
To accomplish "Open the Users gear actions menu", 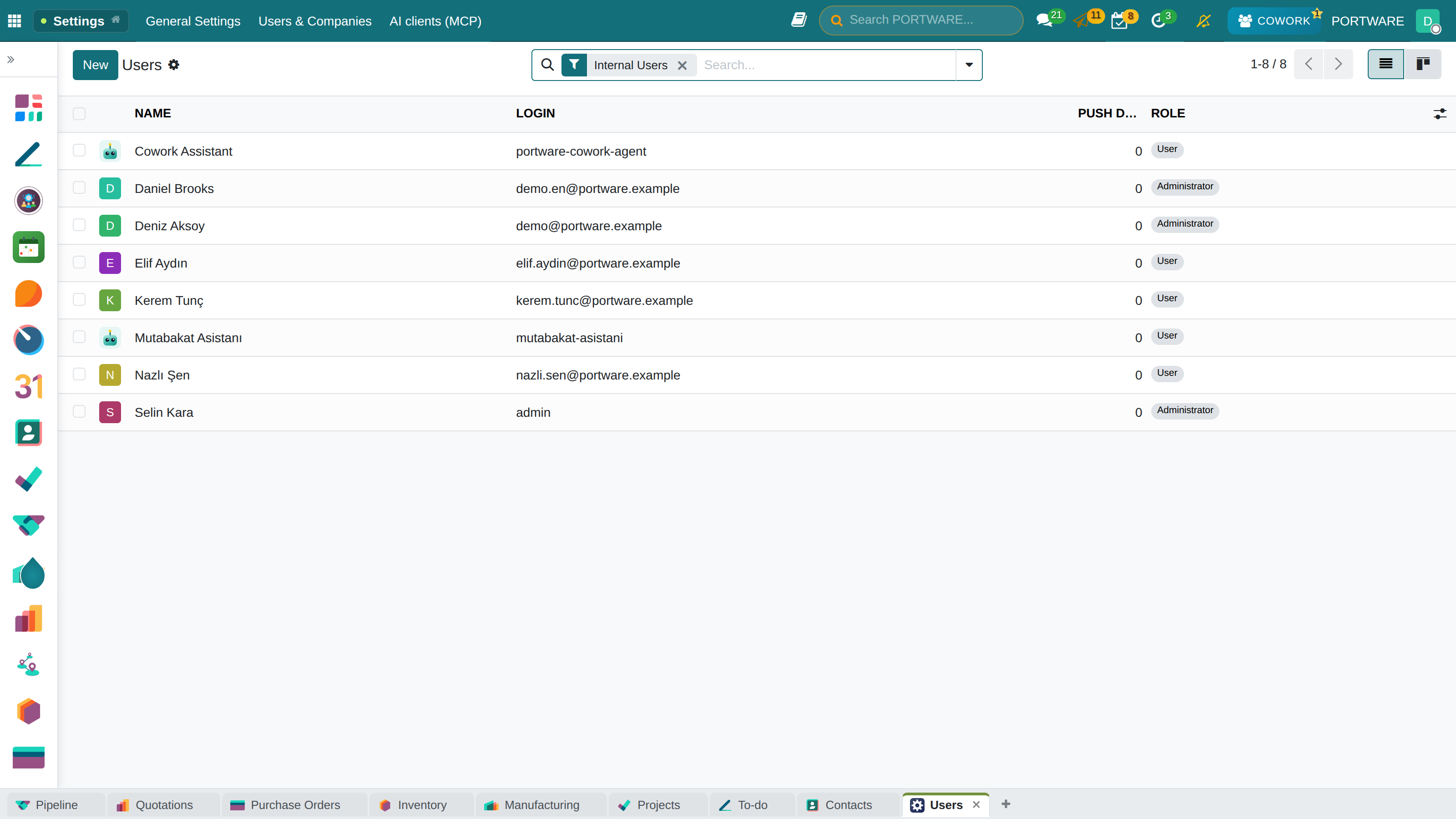I will (x=174, y=65).
